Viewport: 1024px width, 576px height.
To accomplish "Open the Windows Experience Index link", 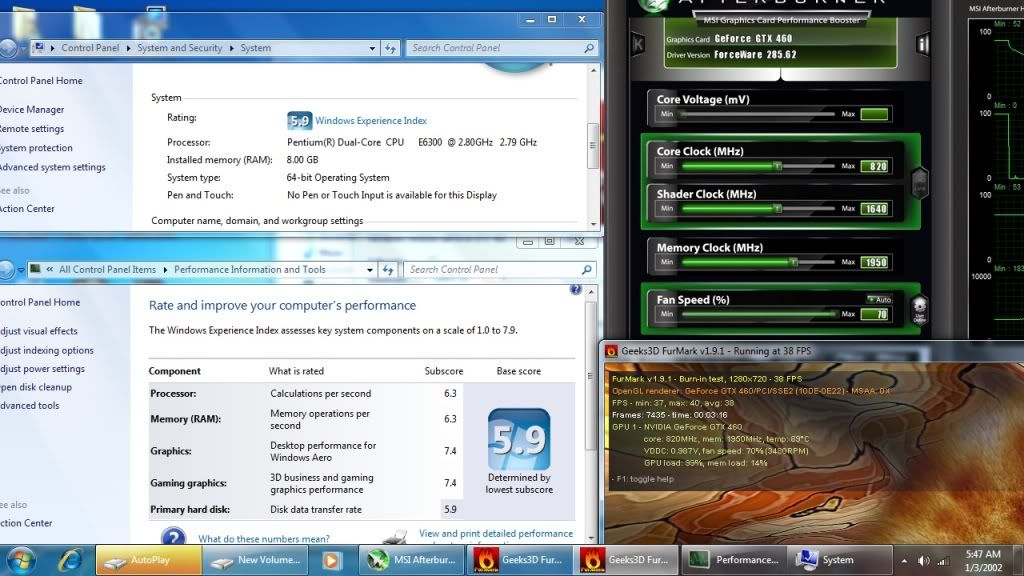I will coord(370,121).
